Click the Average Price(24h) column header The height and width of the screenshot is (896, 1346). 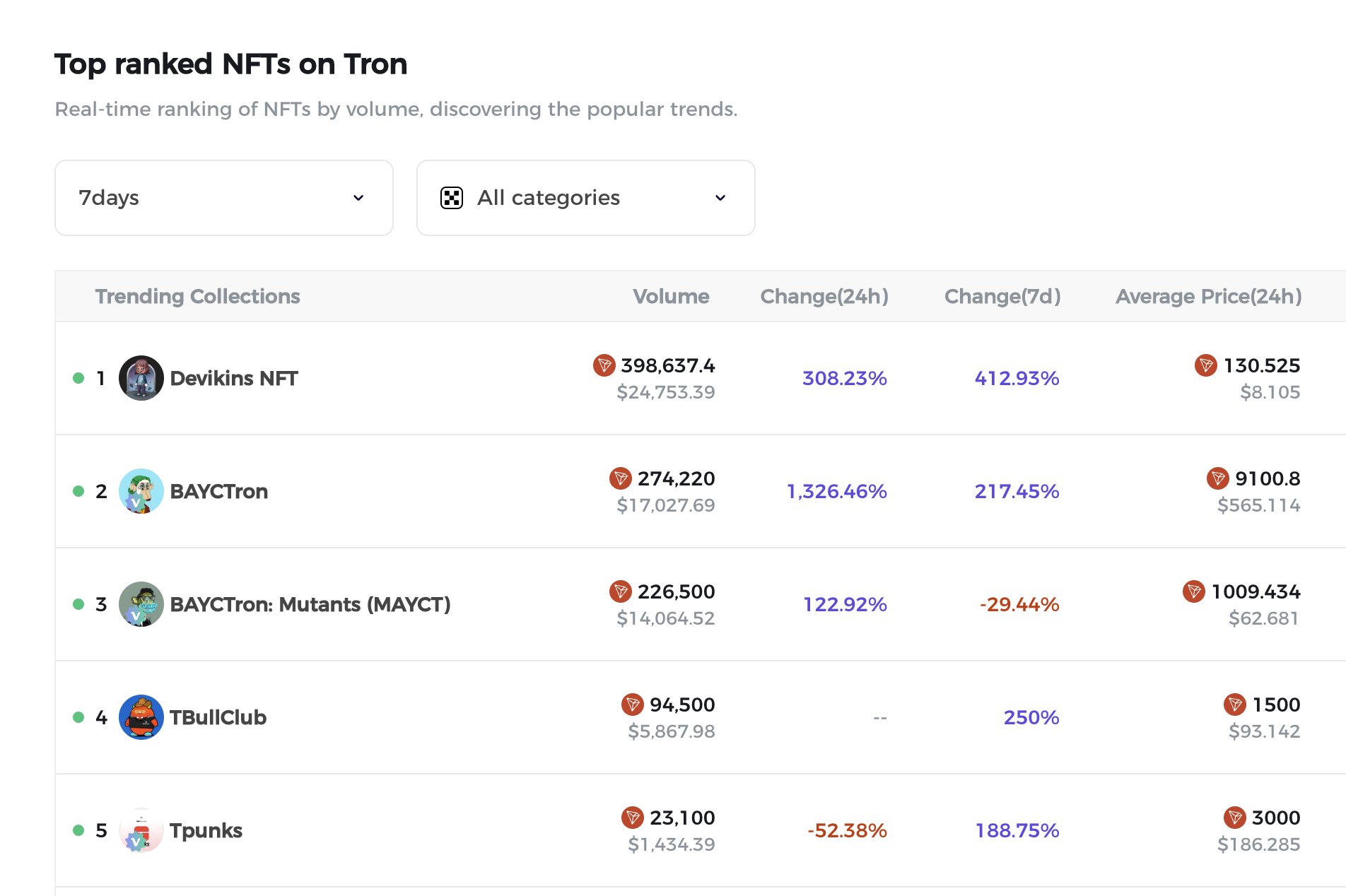[1208, 296]
